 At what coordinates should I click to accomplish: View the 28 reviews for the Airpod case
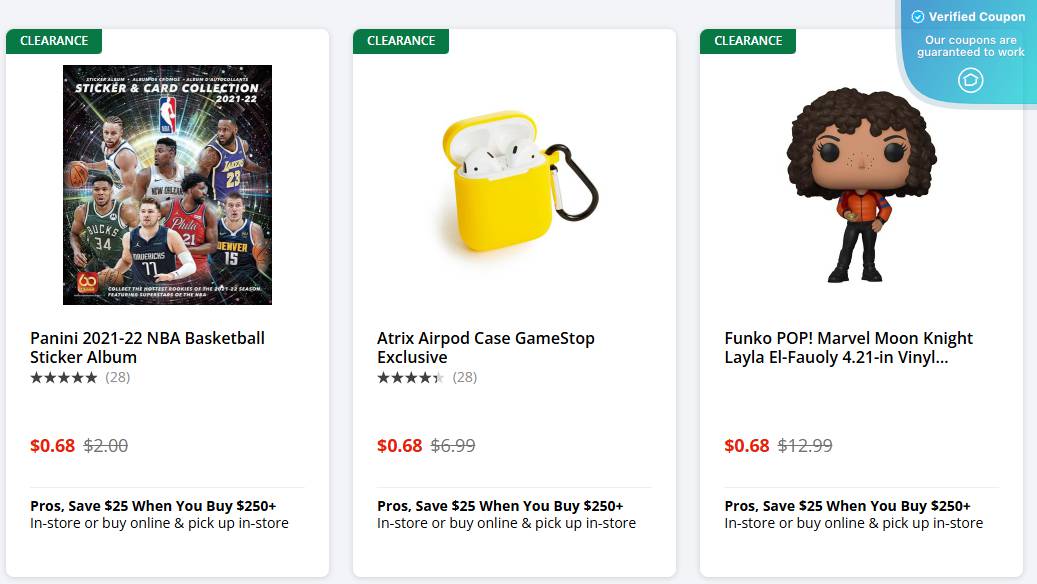[466, 378]
